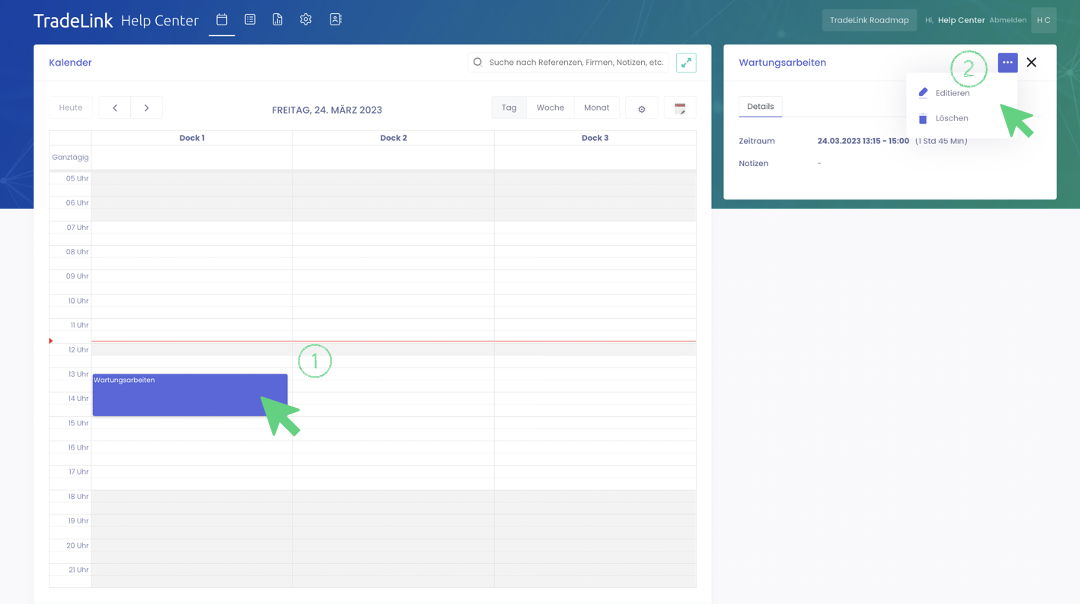Screen dimensions: 1080x604
Task: Click the TradeLink Roadmap button
Action: tap(869, 20)
